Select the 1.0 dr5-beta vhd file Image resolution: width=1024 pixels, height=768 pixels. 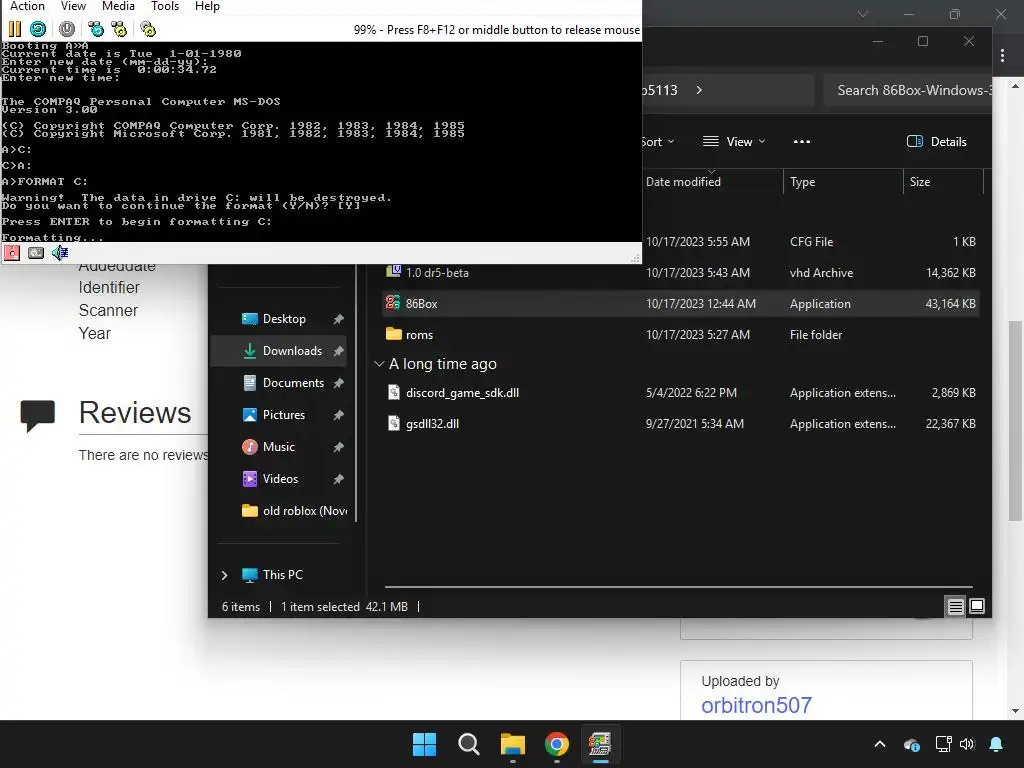tap(679, 272)
